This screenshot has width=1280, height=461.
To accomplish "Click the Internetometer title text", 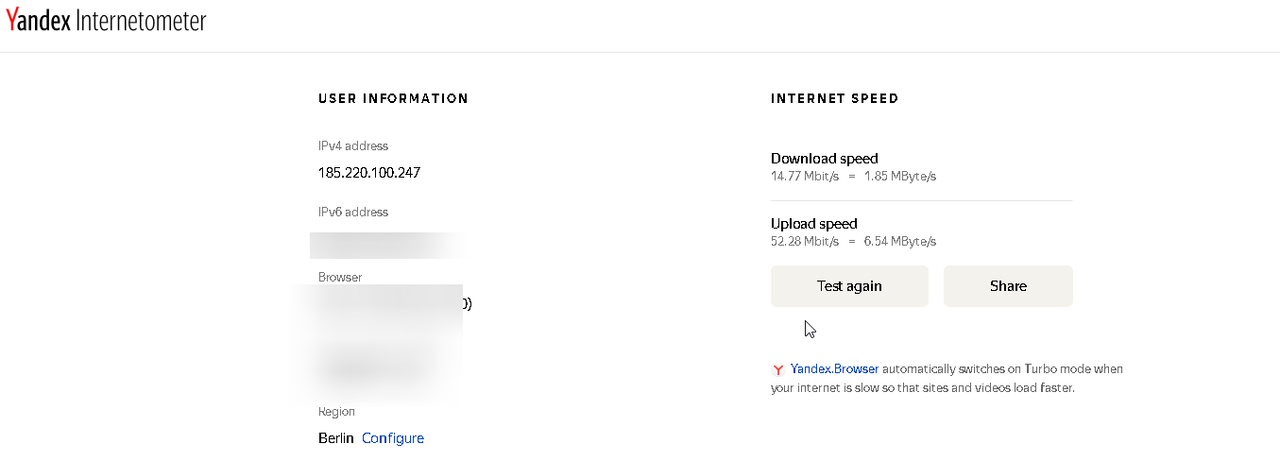I will (x=141, y=21).
